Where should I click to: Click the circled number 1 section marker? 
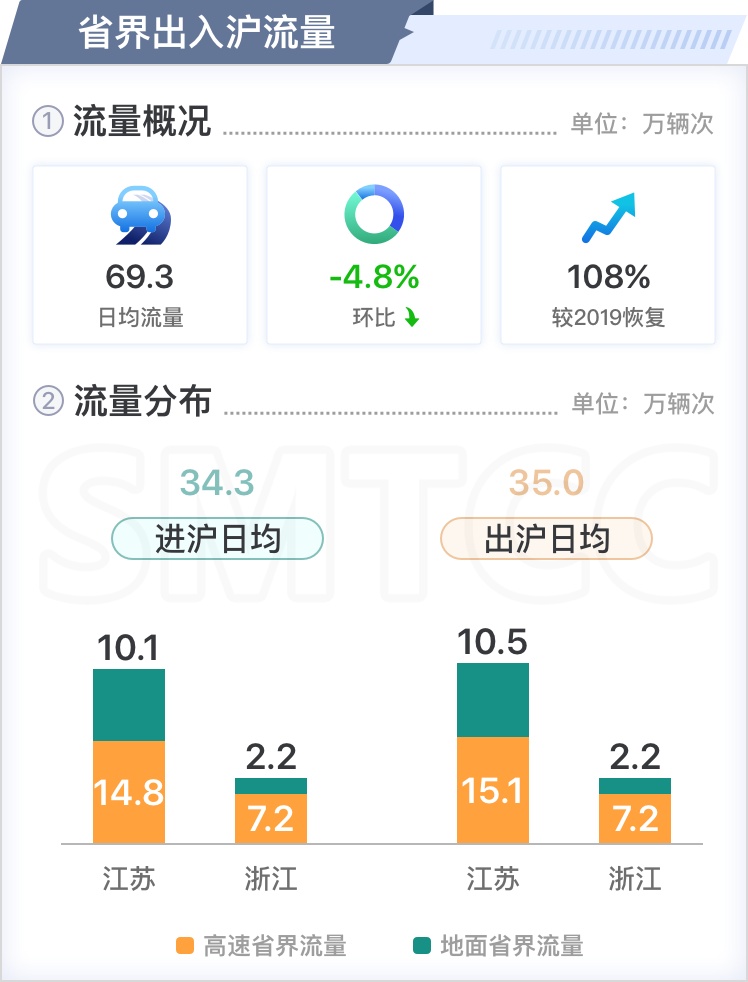tap(48, 121)
